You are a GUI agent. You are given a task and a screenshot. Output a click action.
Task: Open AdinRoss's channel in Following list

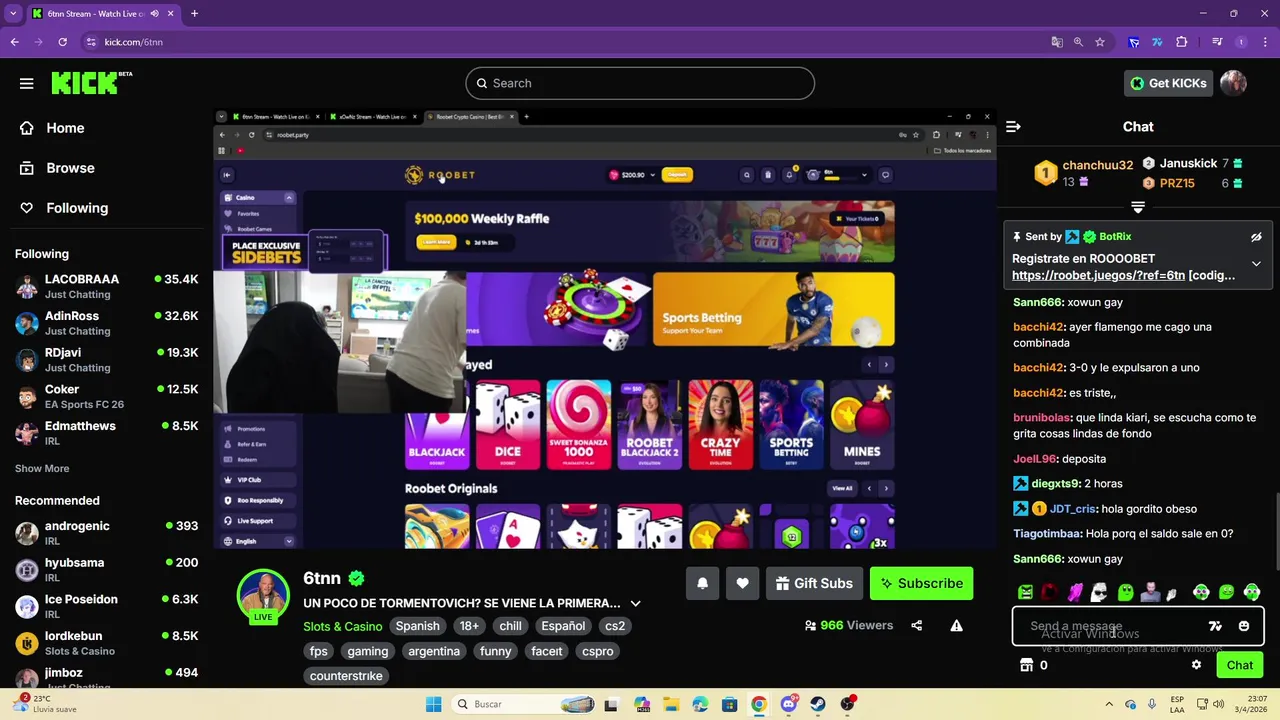pos(107,323)
